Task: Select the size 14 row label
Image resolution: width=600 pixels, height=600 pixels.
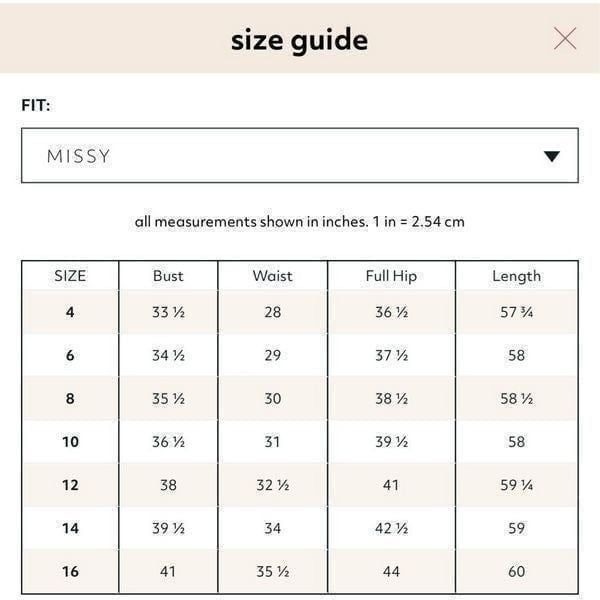Action: tap(70, 528)
